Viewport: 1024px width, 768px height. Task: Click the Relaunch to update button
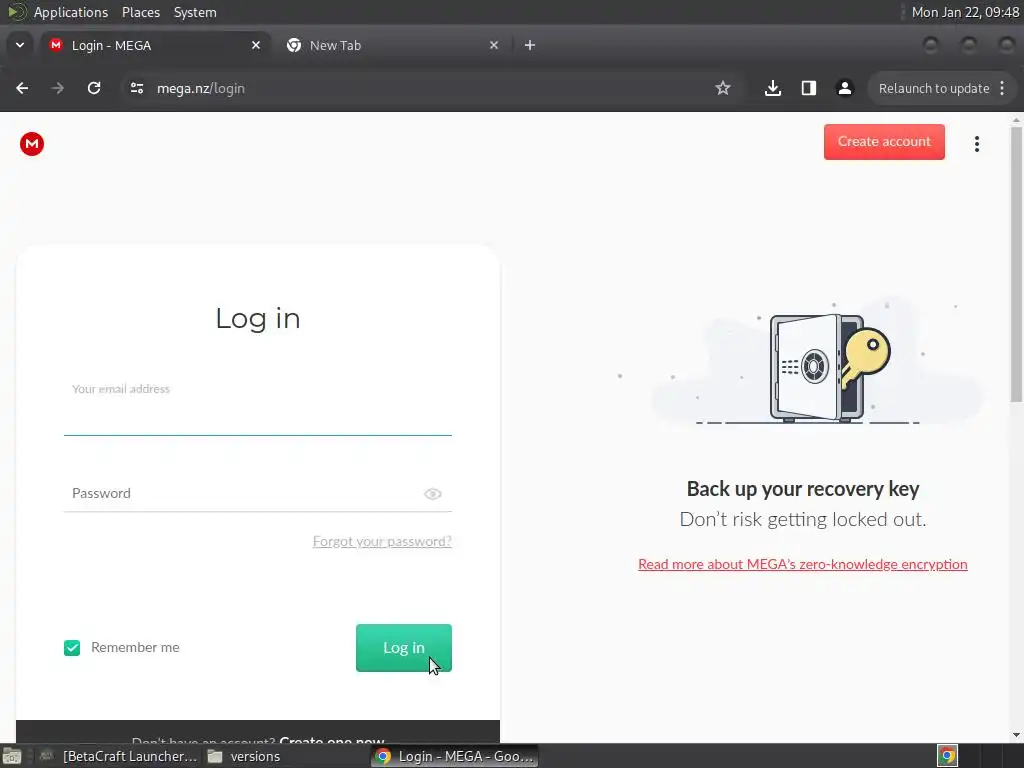pos(941,88)
